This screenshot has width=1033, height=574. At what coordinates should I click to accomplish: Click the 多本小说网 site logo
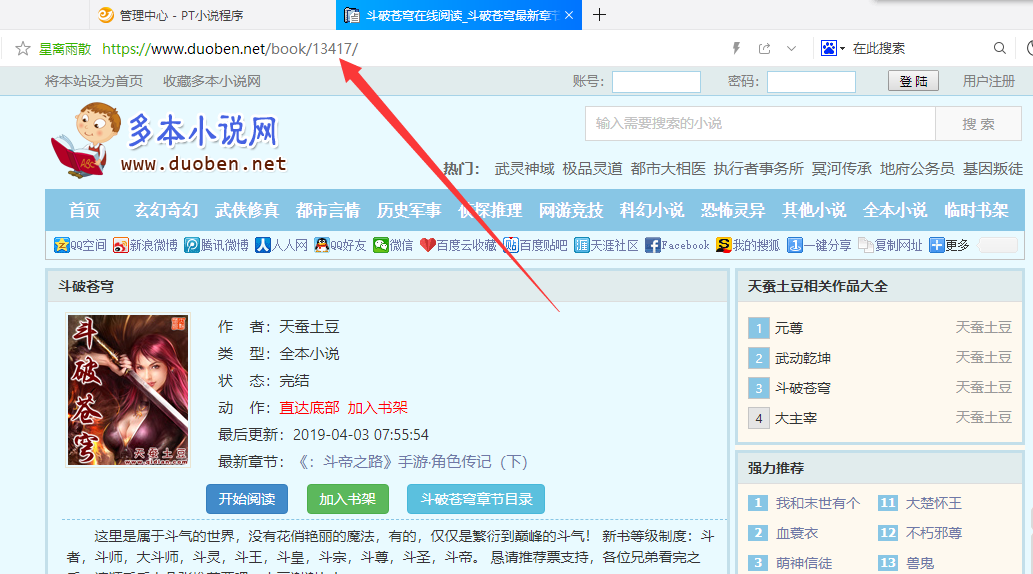point(169,140)
